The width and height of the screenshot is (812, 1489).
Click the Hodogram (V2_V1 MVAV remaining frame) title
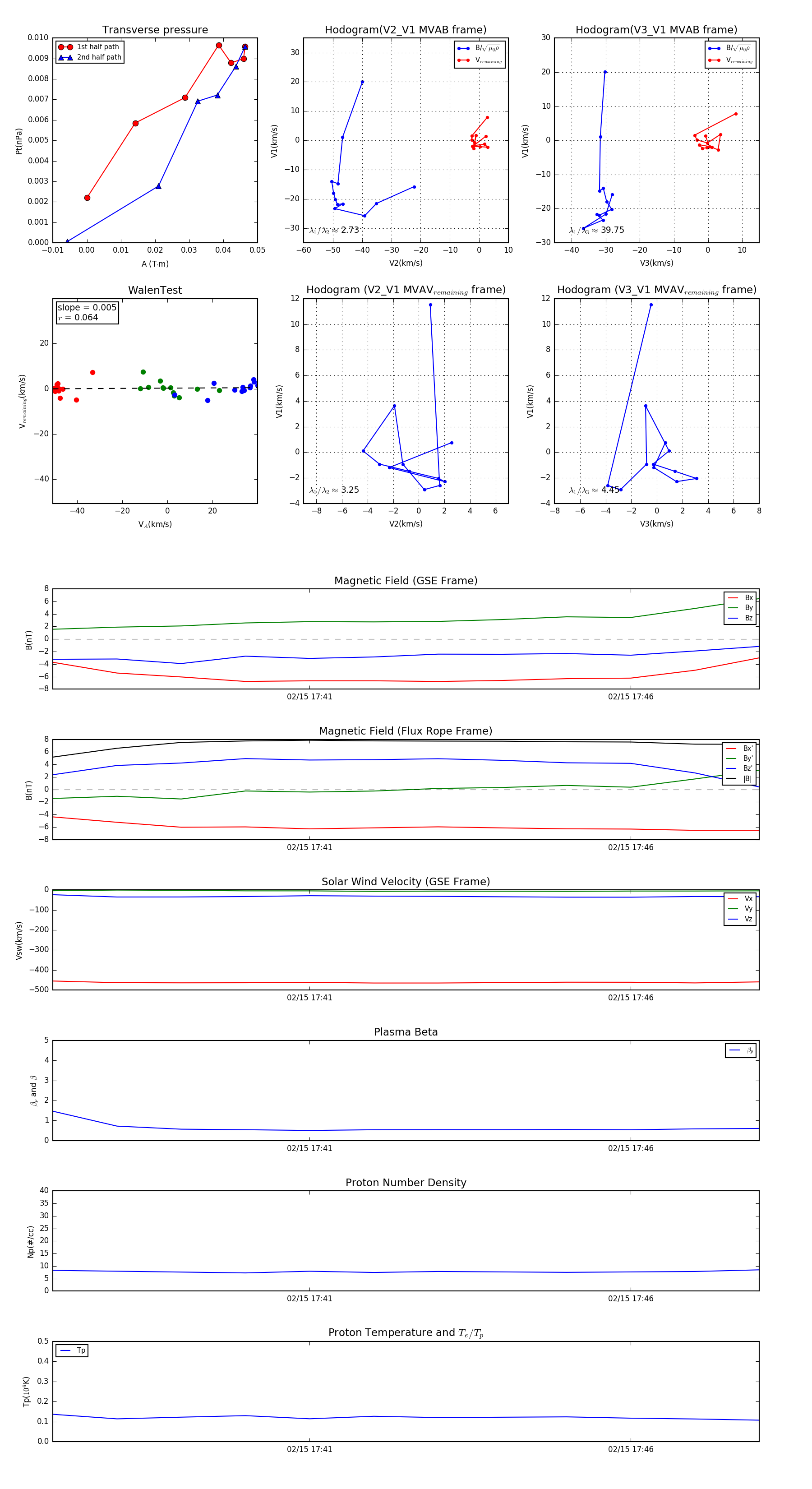click(406, 290)
